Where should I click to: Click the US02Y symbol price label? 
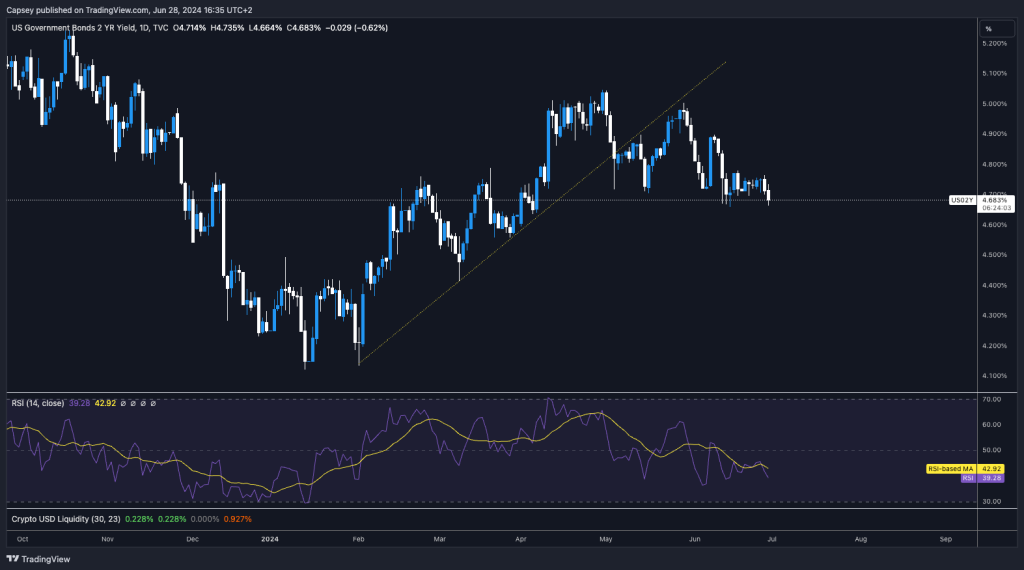click(961, 200)
